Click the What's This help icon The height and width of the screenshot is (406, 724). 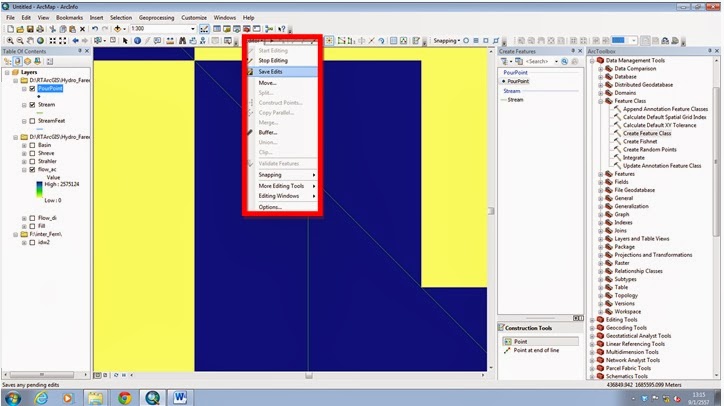(282, 29)
